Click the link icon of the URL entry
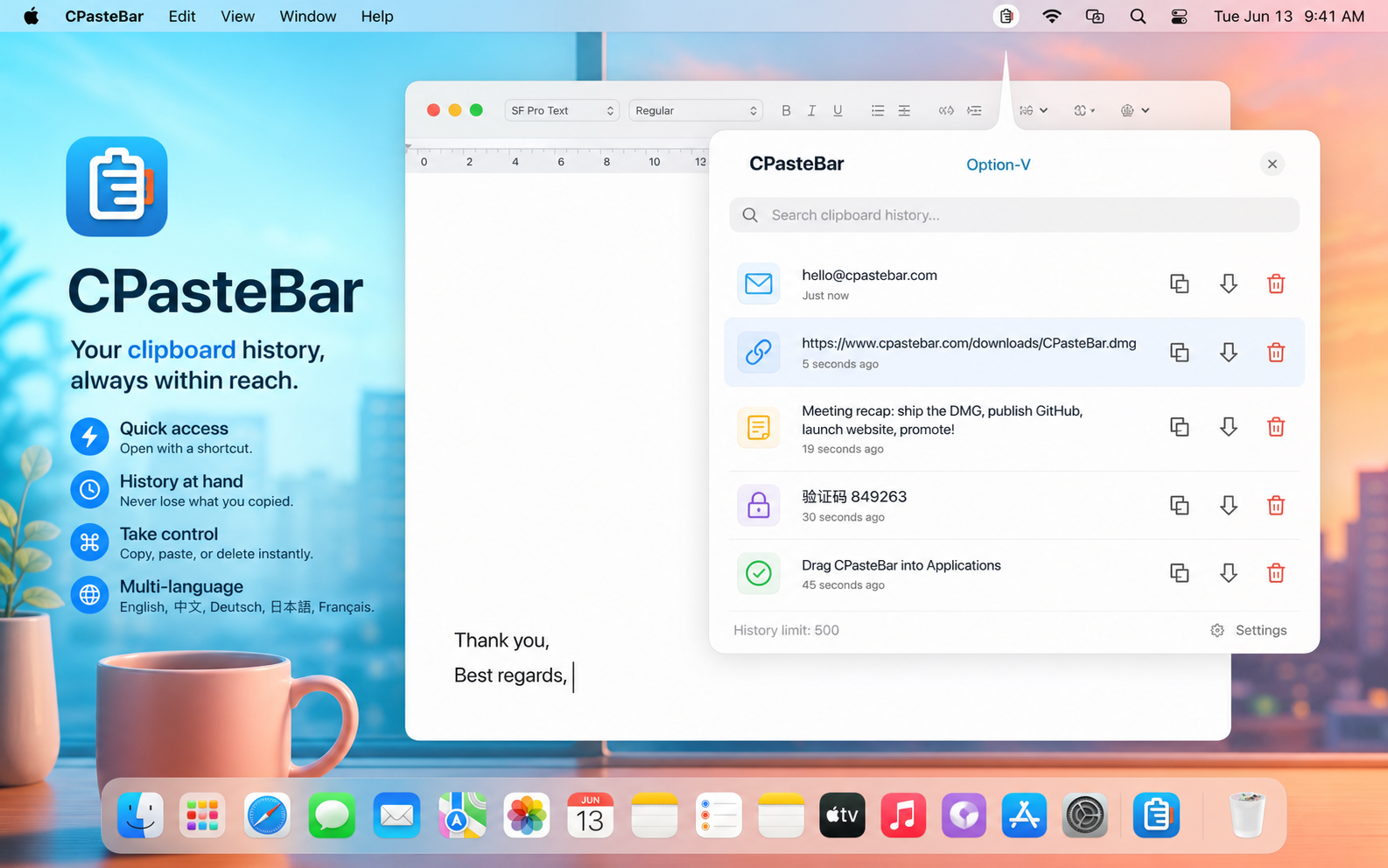 pos(759,352)
